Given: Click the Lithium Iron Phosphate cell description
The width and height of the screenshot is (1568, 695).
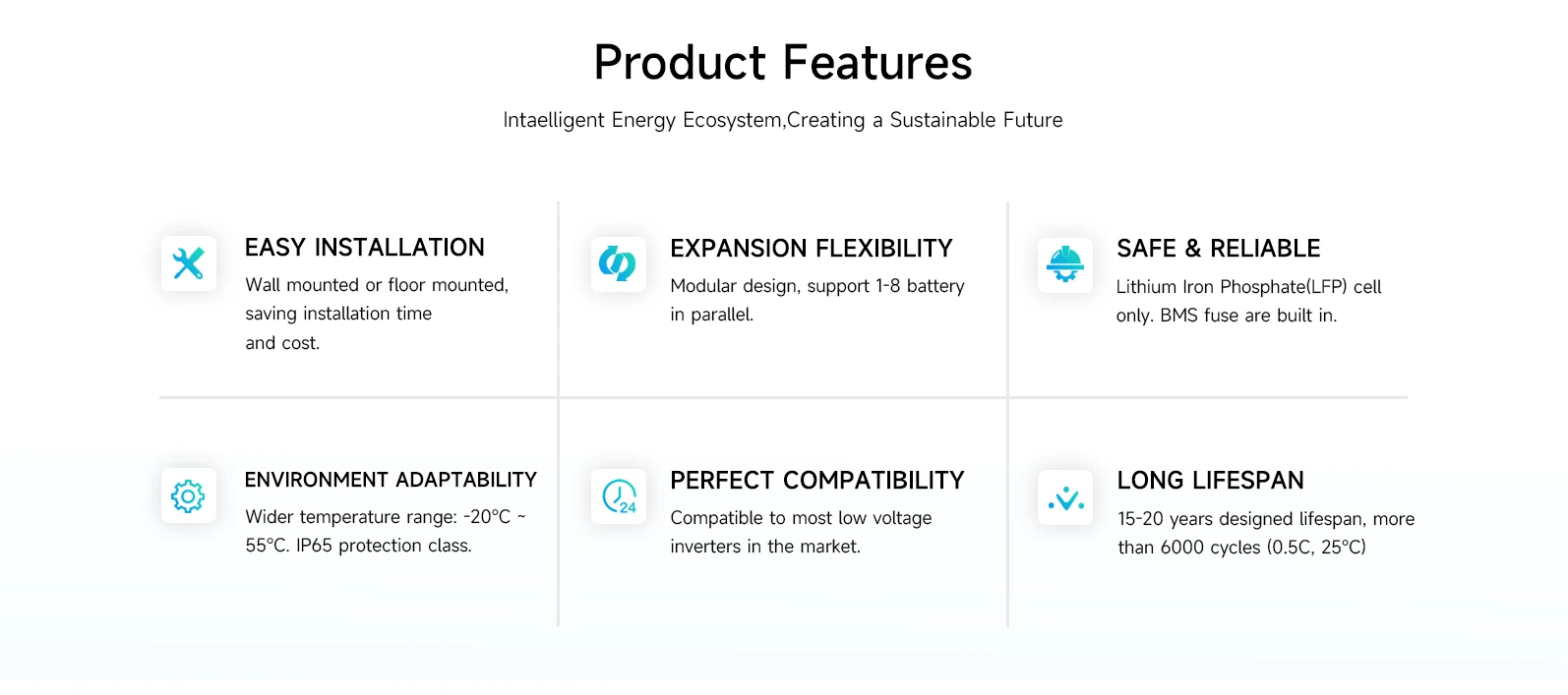Looking at the screenshot, I should pos(1249,301).
